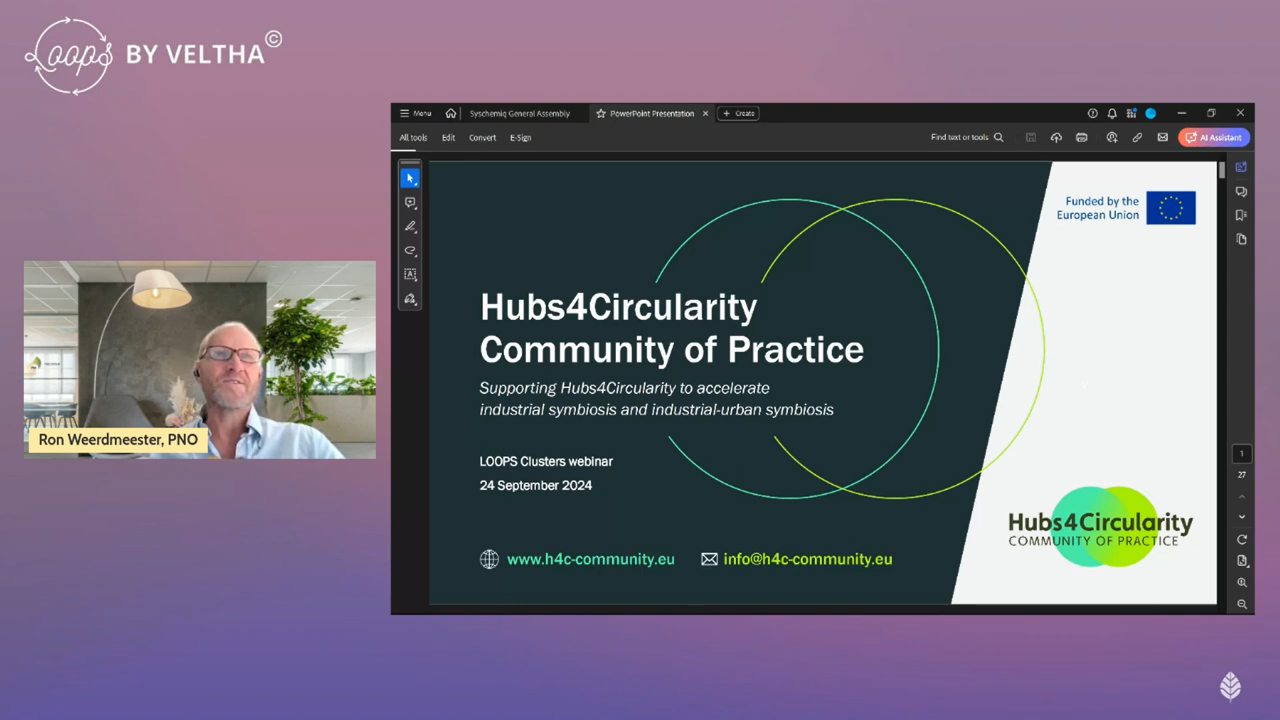Open the www.h4c-community.eu link
The width and height of the screenshot is (1280, 720).
590,559
